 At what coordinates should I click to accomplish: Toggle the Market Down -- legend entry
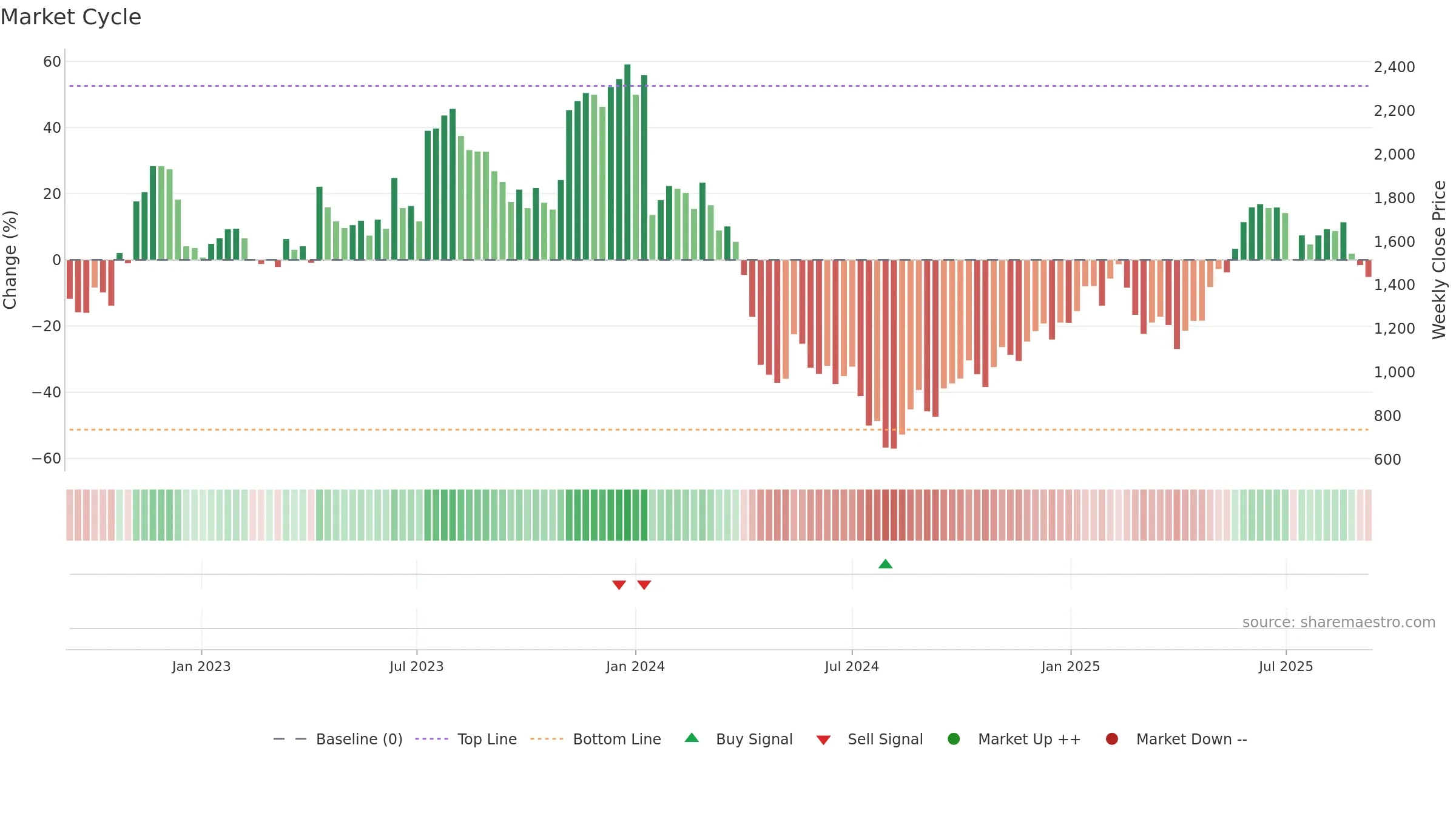[1176, 739]
